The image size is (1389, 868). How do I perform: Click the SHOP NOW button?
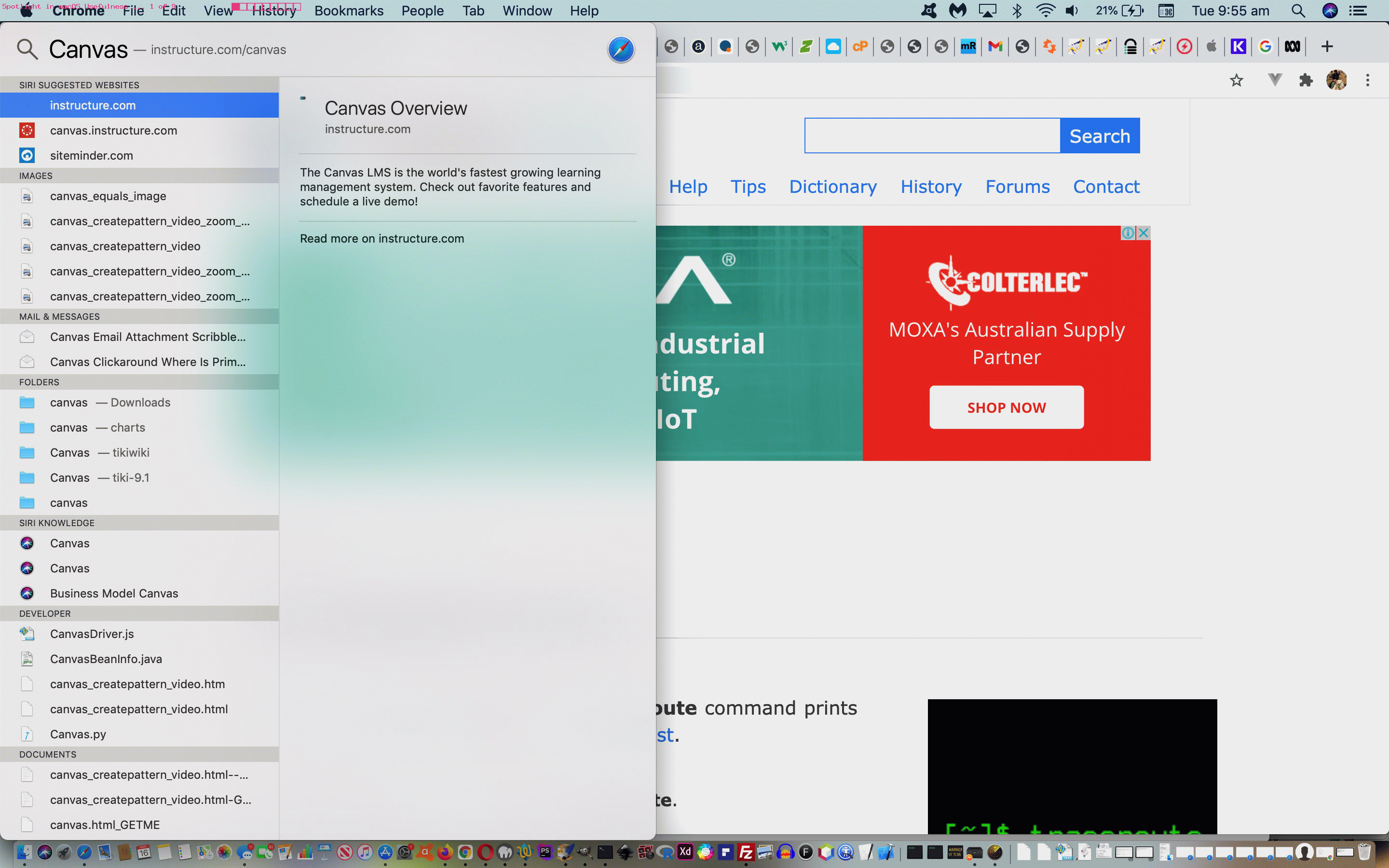1006,407
